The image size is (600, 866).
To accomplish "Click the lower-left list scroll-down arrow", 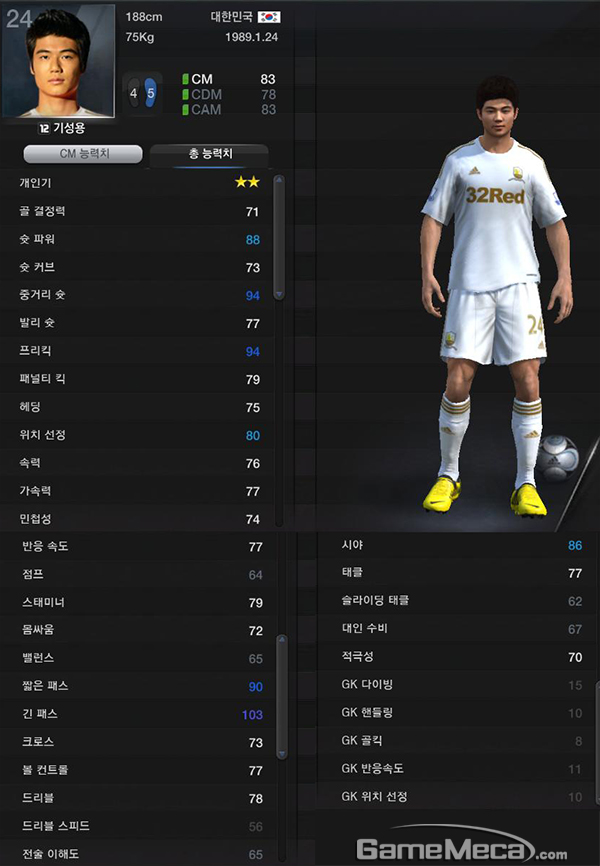I will 282,754.
